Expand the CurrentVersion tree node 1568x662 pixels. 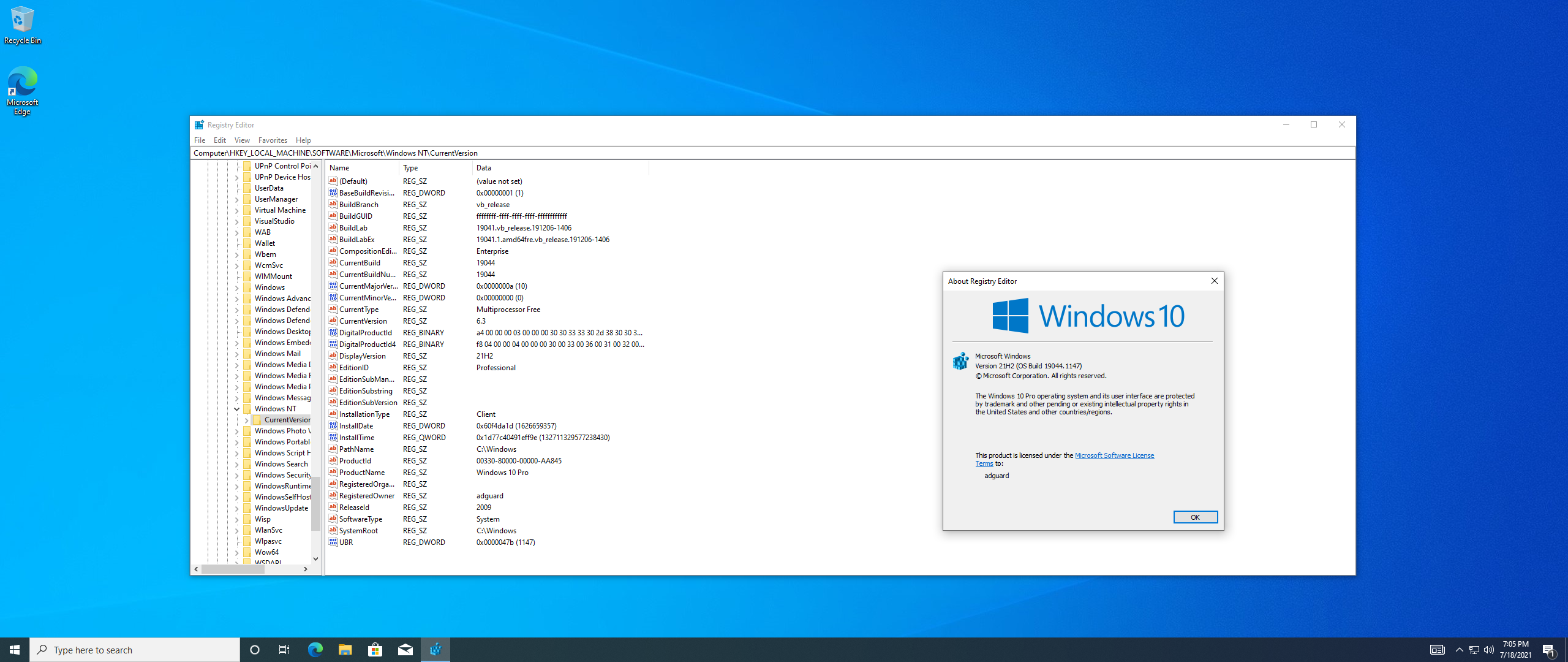point(247,420)
